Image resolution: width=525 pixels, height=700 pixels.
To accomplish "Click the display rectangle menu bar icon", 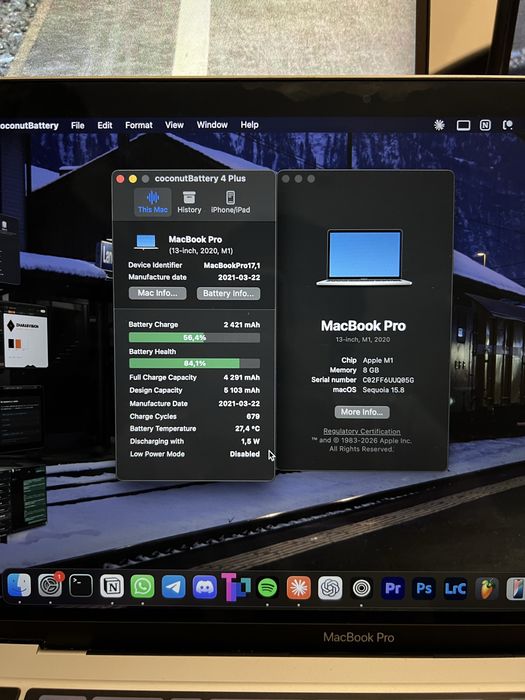I will coord(463,125).
